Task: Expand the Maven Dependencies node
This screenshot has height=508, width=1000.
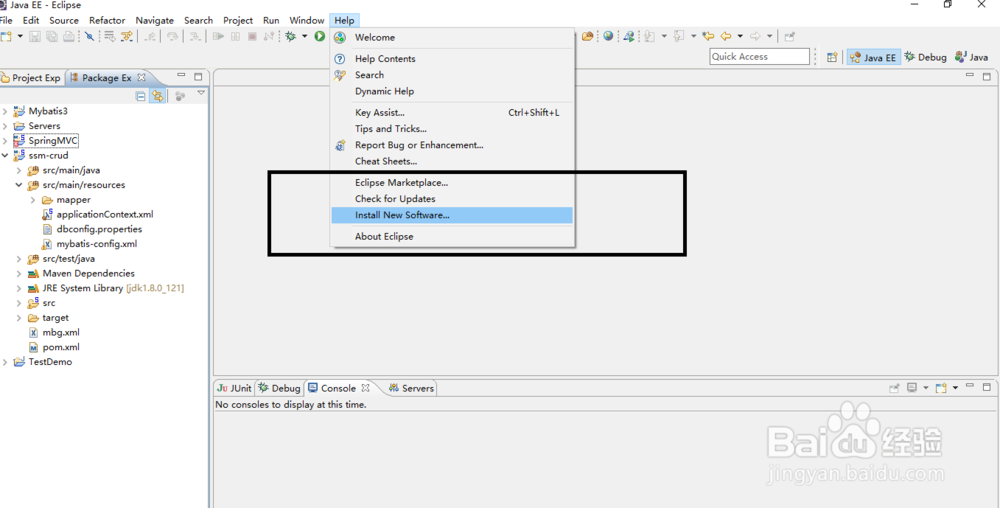Action: coord(19,273)
